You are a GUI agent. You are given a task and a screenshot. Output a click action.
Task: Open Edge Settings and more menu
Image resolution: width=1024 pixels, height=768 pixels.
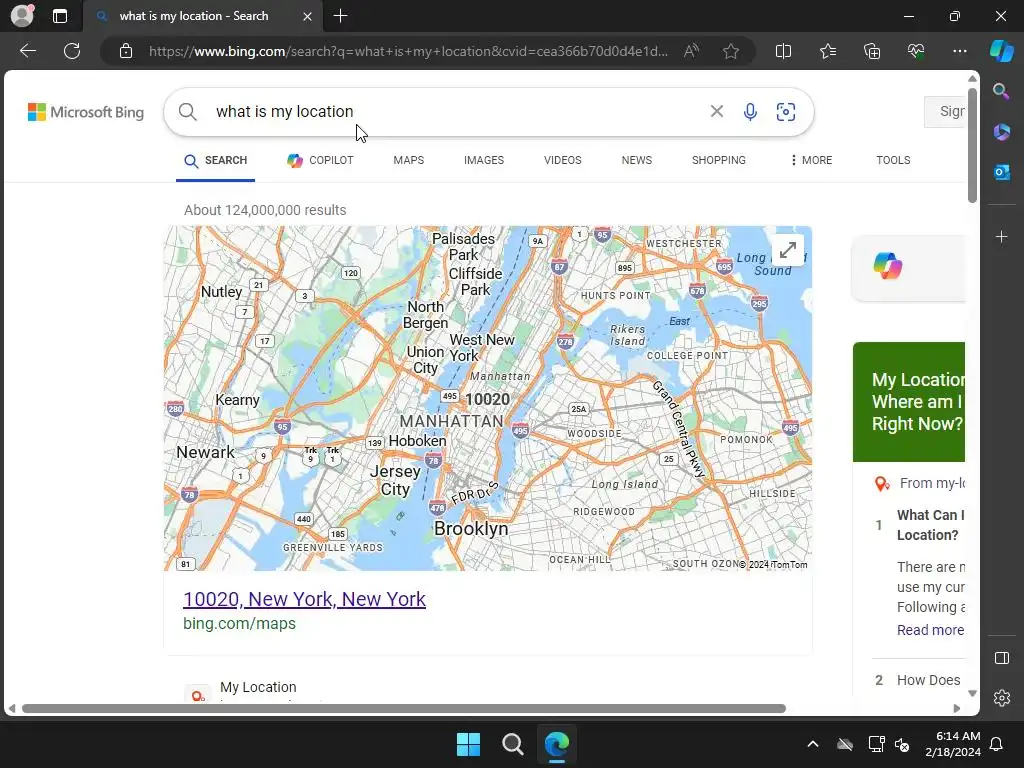click(959, 51)
